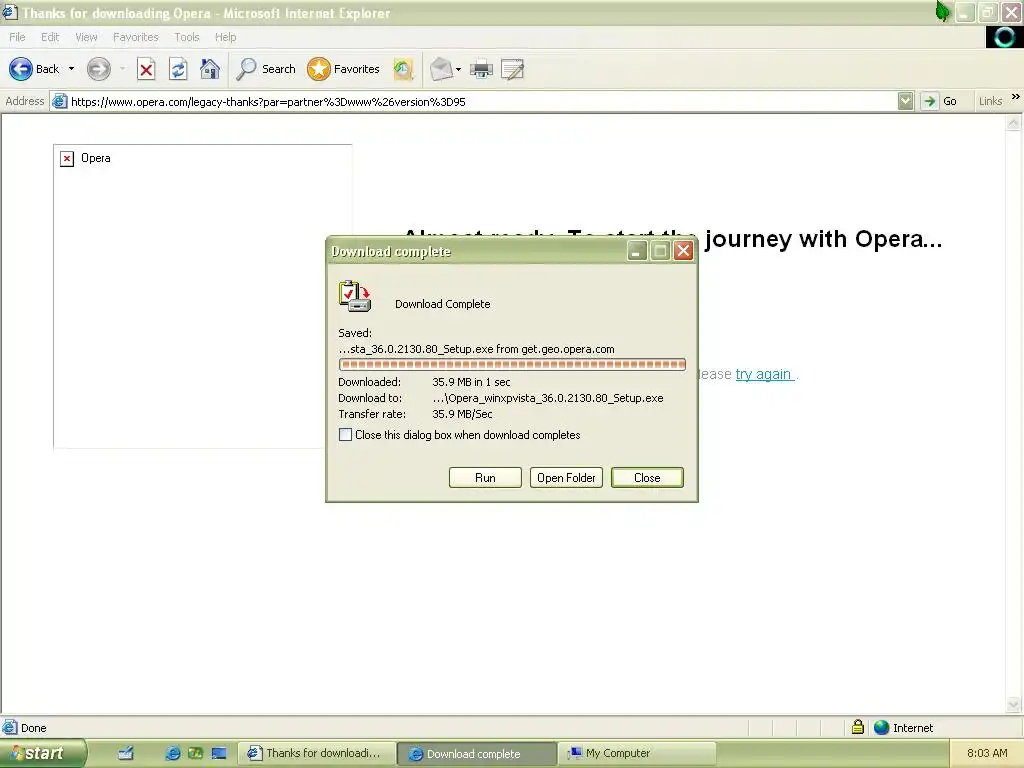The width and height of the screenshot is (1024, 768).
Task: Print the page with printer icon
Action: pyautogui.click(x=481, y=69)
